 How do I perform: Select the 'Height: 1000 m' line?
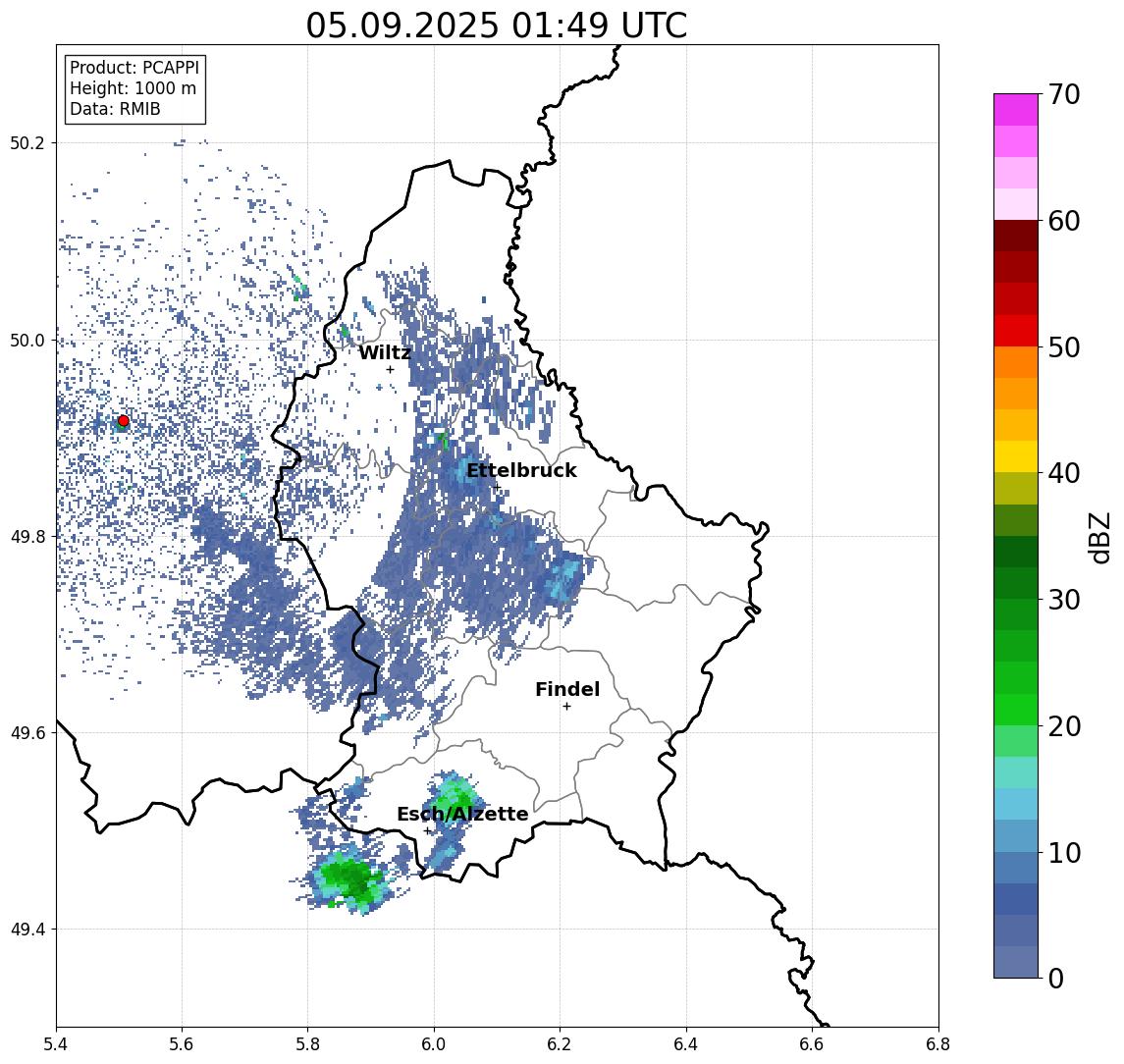pyautogui.click(x=133, y=88)
